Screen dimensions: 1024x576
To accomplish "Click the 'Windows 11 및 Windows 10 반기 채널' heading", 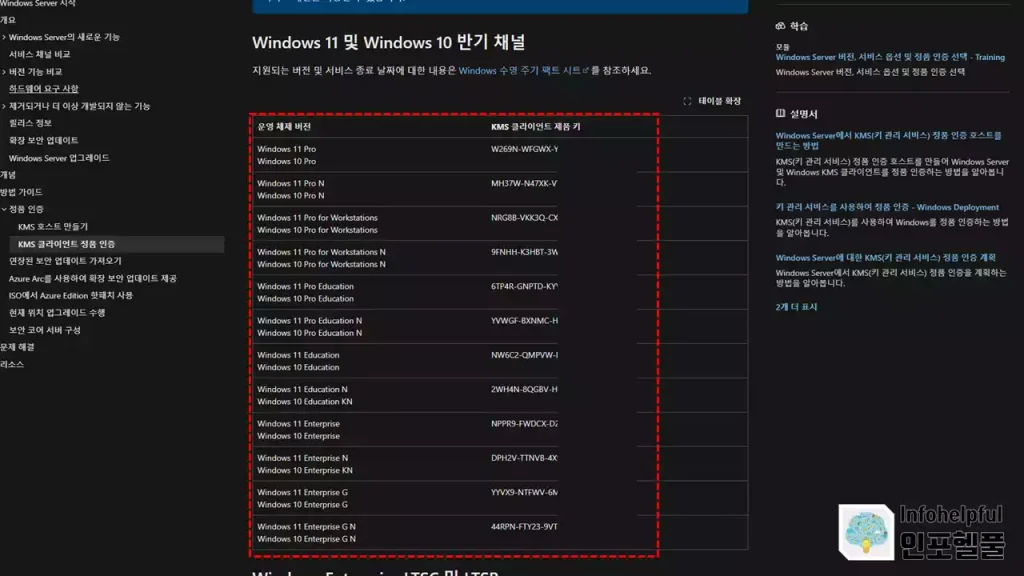I will click(x=389, y=42).
